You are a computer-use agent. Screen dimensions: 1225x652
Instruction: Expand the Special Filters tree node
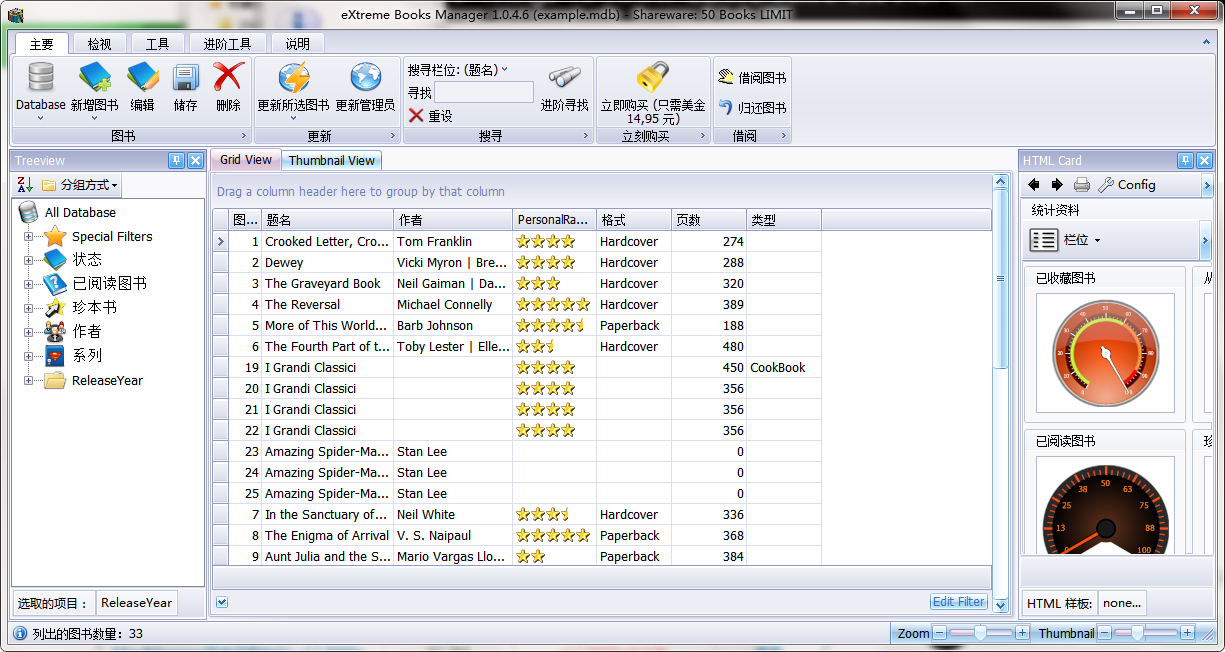point(29,237)
